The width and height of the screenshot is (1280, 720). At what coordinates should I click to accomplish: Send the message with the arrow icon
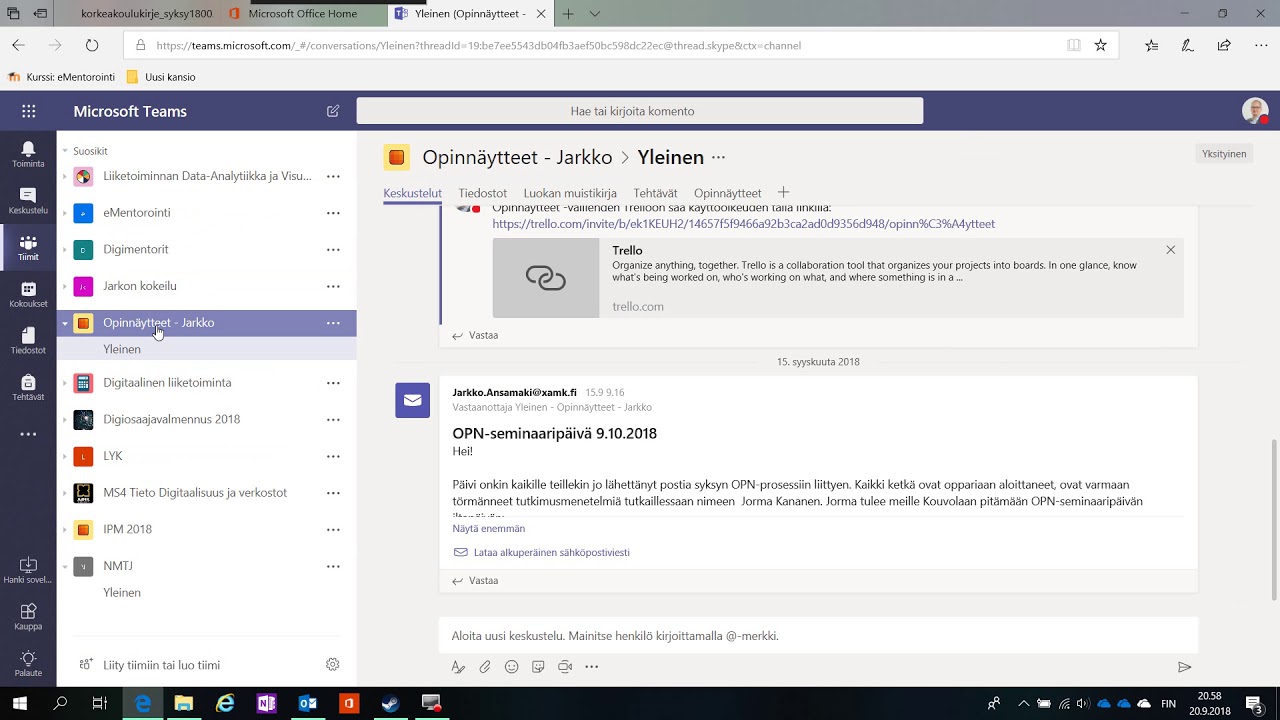point(1184,667)
